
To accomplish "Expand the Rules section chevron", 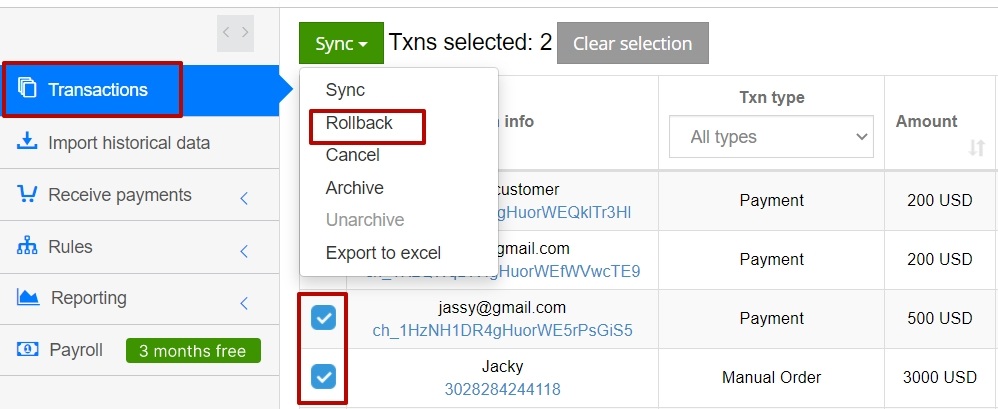I will [244, 251].
